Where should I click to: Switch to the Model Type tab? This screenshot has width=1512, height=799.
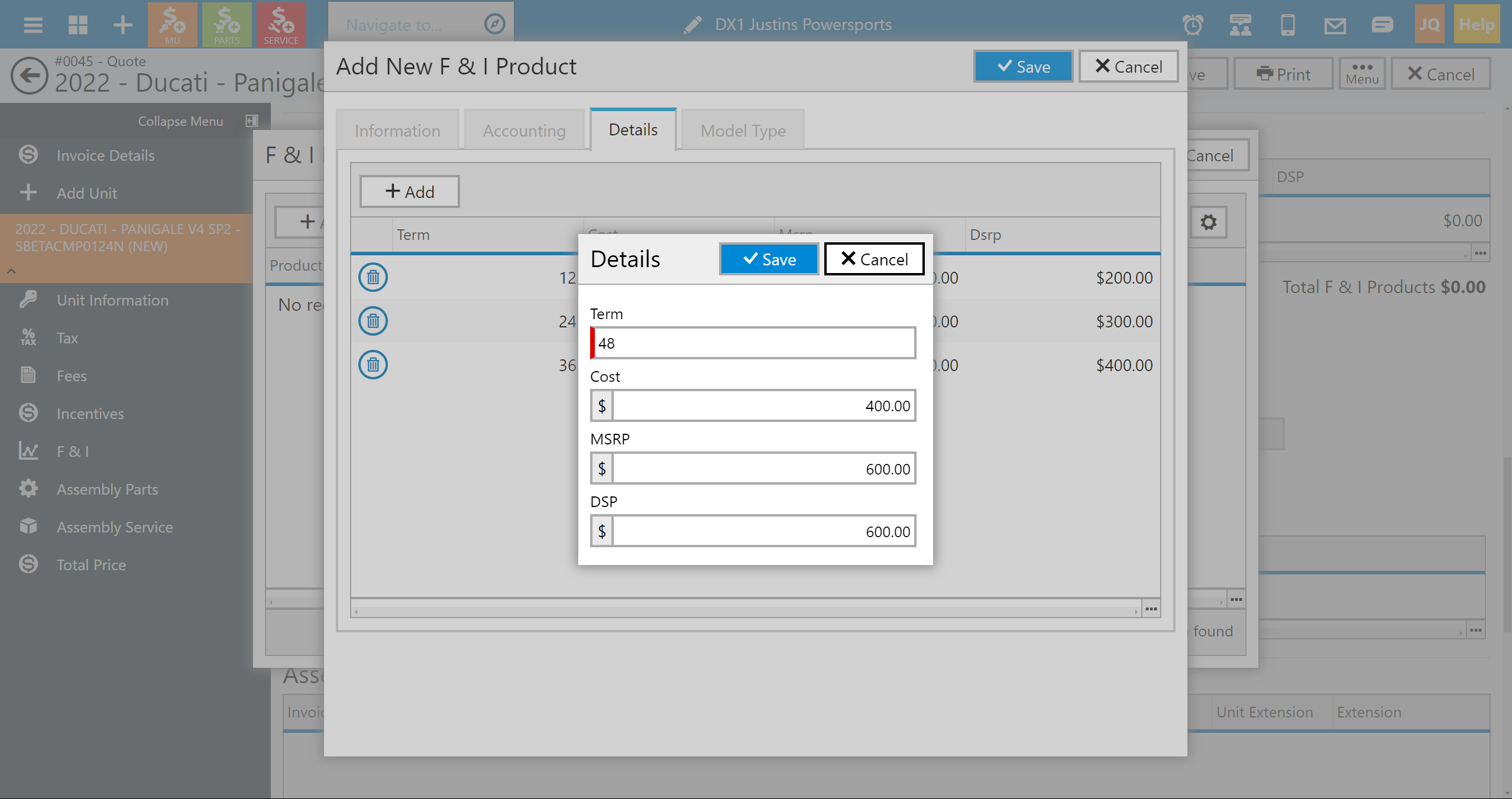point(743,131)
